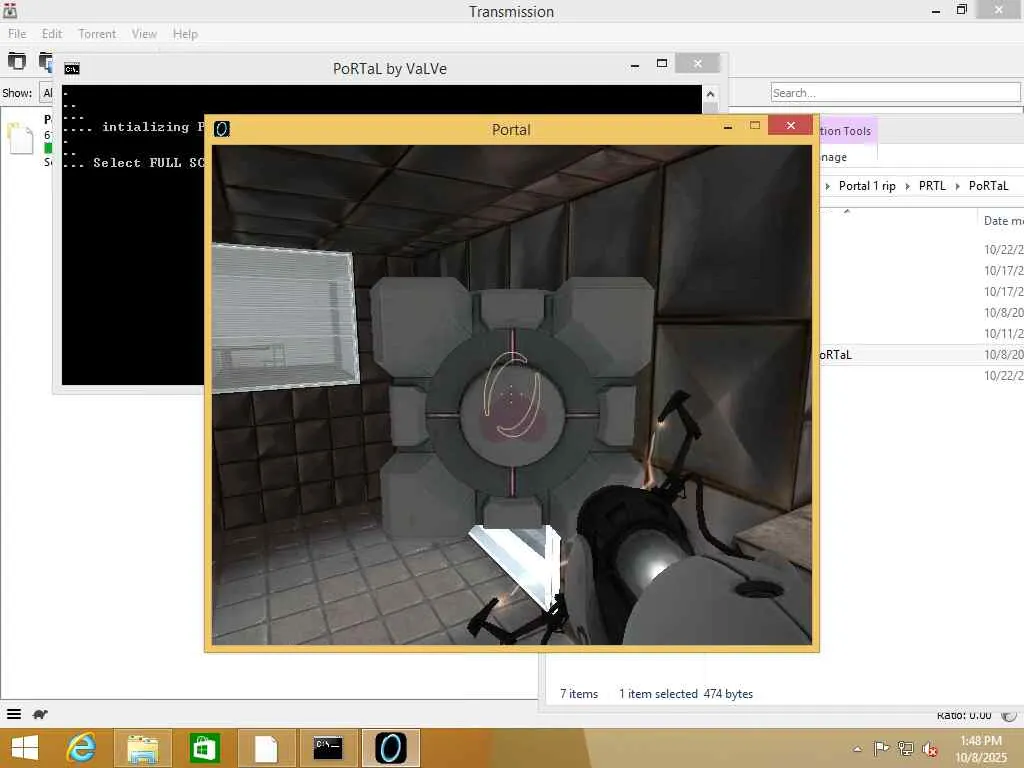Select the Application Tools tab in Explorer

coord(846,131)
